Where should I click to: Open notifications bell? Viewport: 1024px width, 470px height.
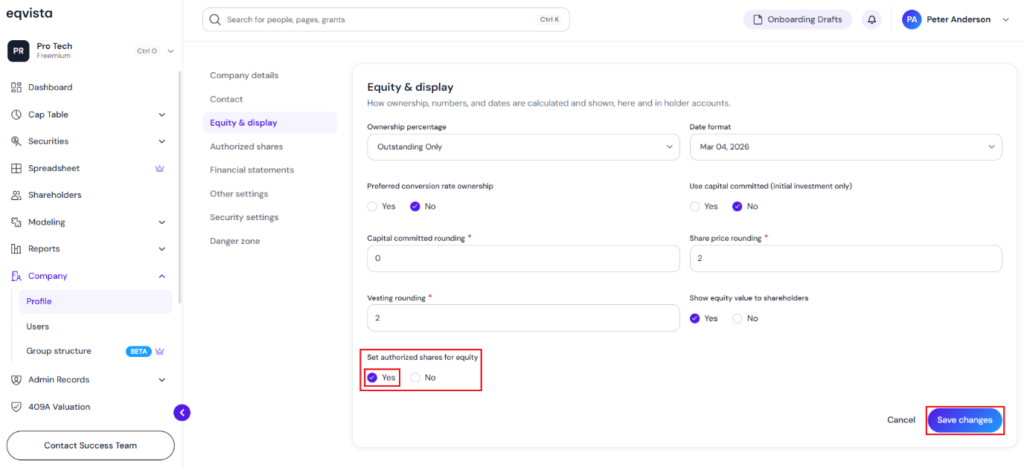(871, 20)
